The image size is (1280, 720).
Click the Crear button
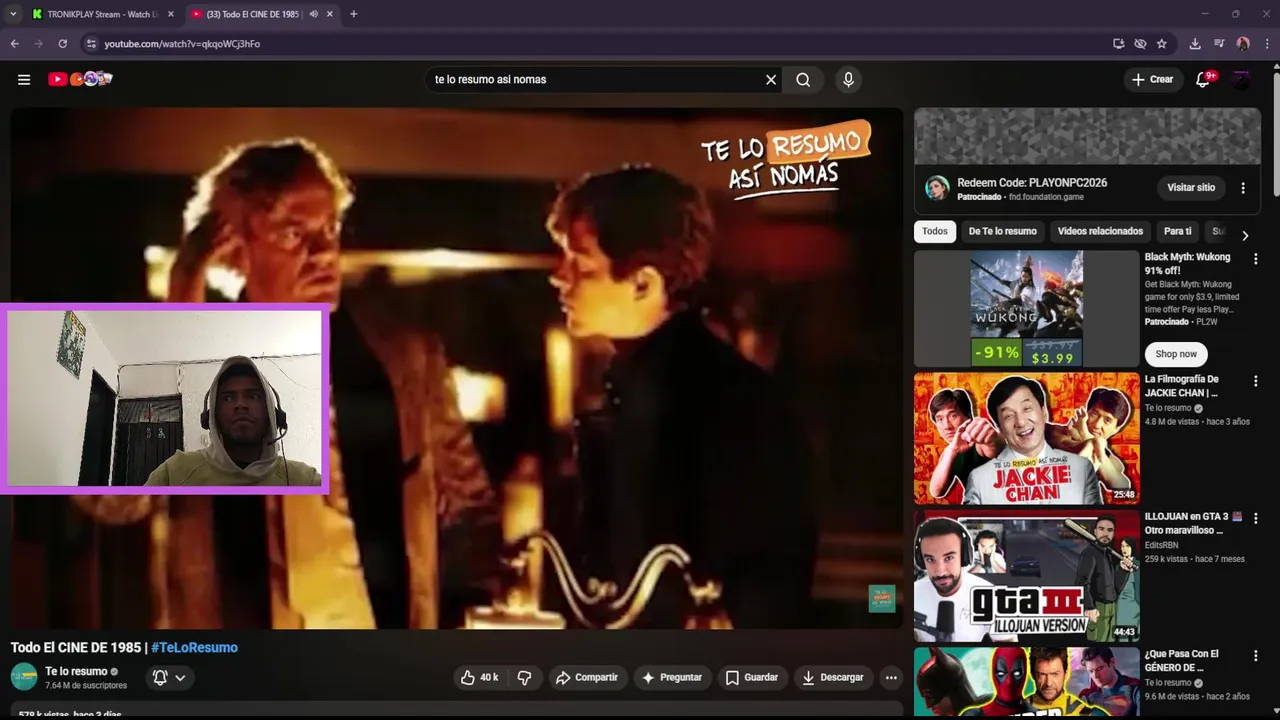[1152, 80]
